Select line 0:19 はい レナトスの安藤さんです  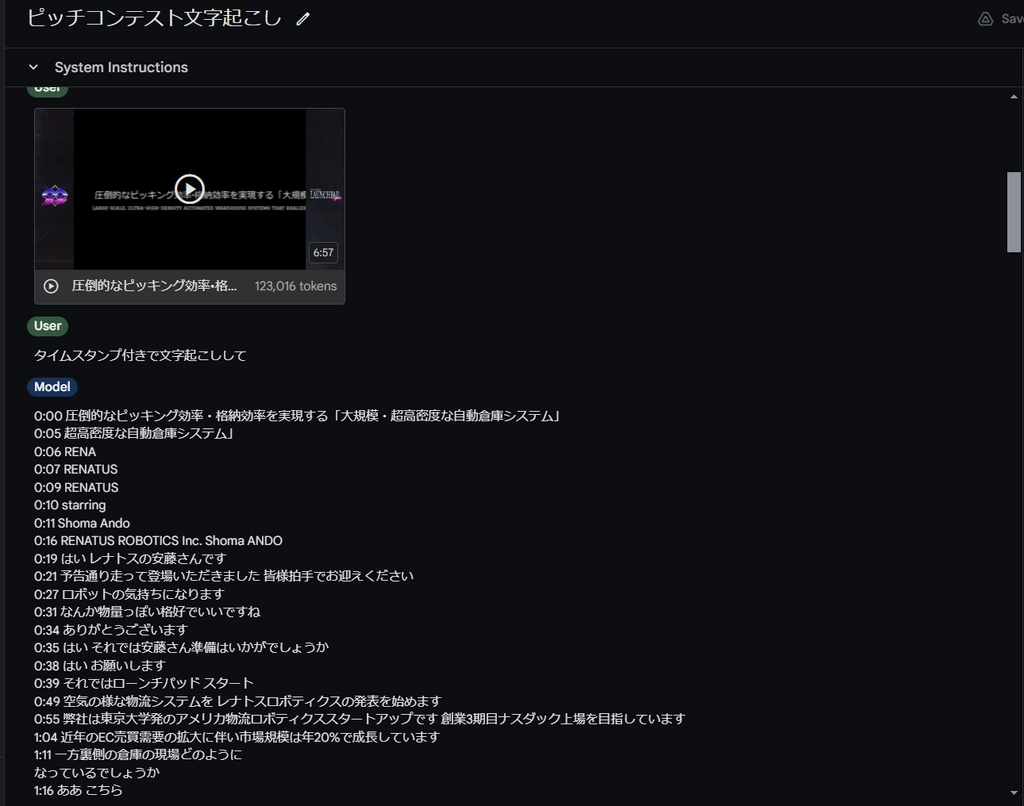130,558
